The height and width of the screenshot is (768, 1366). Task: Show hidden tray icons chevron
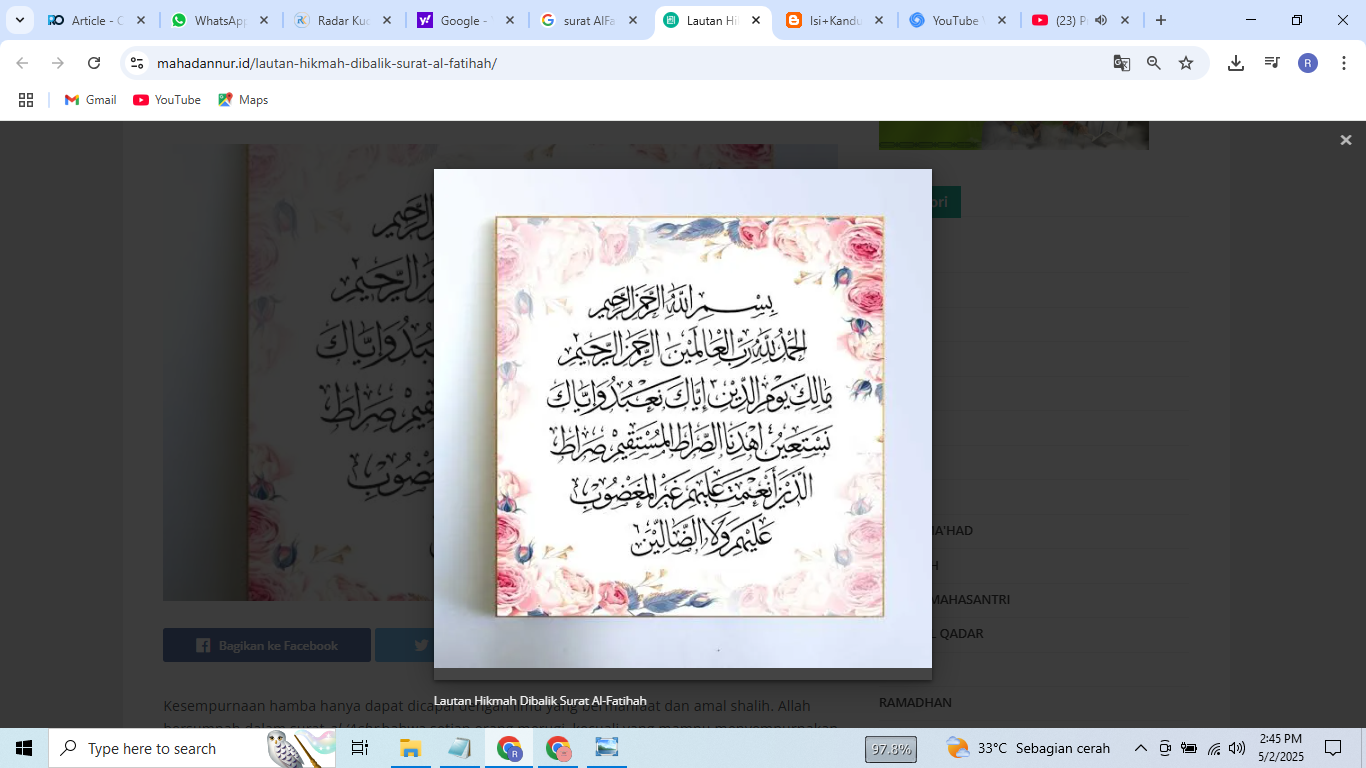pos(1140,748)
